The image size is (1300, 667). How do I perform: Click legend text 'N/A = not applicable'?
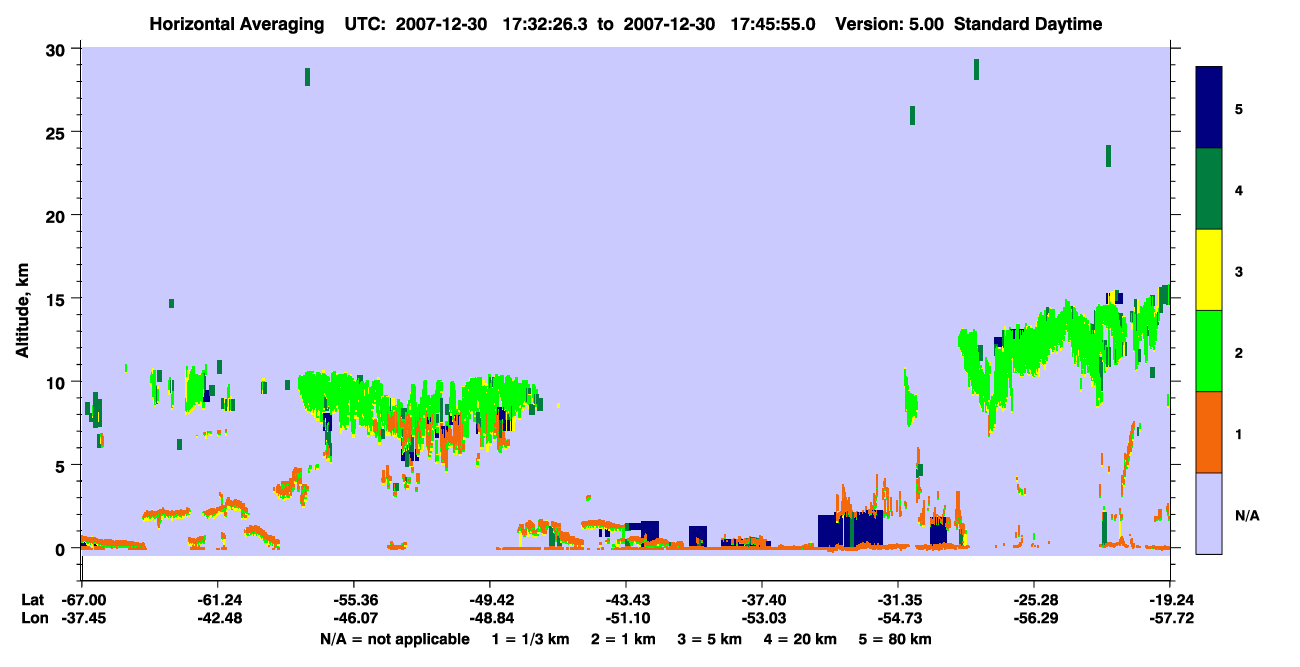[394, 639]
